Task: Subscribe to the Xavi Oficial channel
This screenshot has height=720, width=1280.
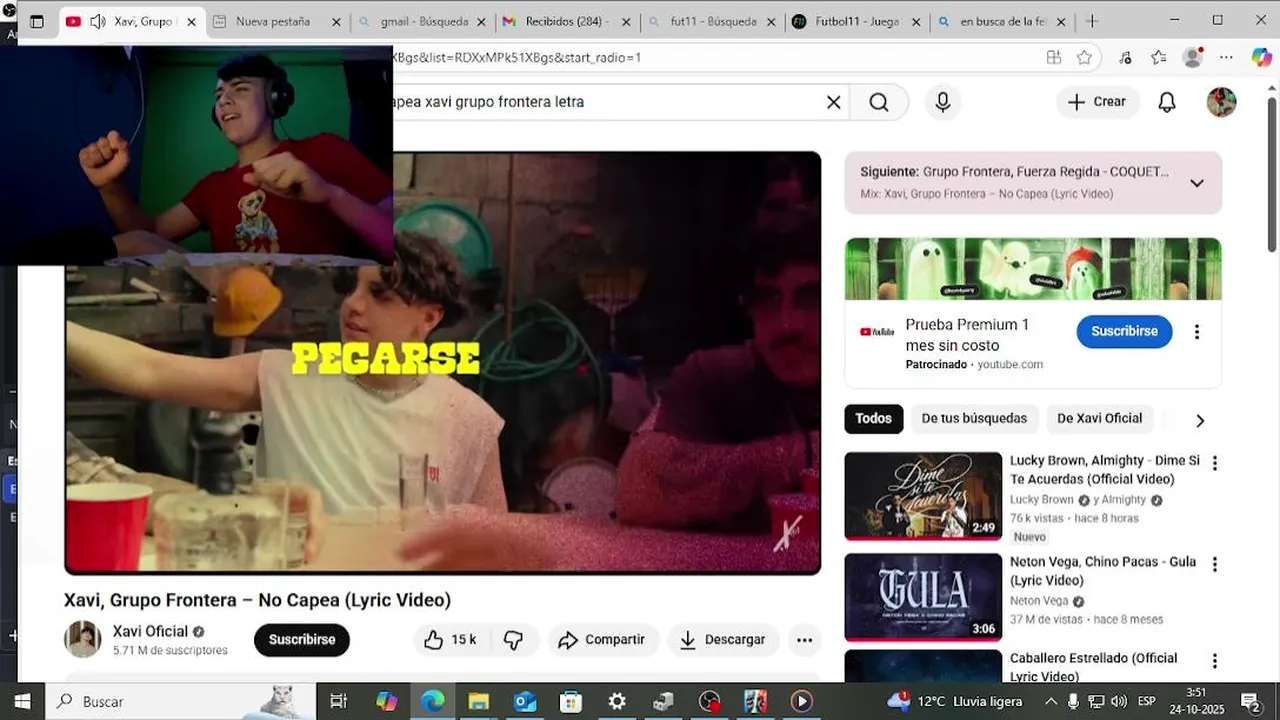Action: click(x=302, y=640)
